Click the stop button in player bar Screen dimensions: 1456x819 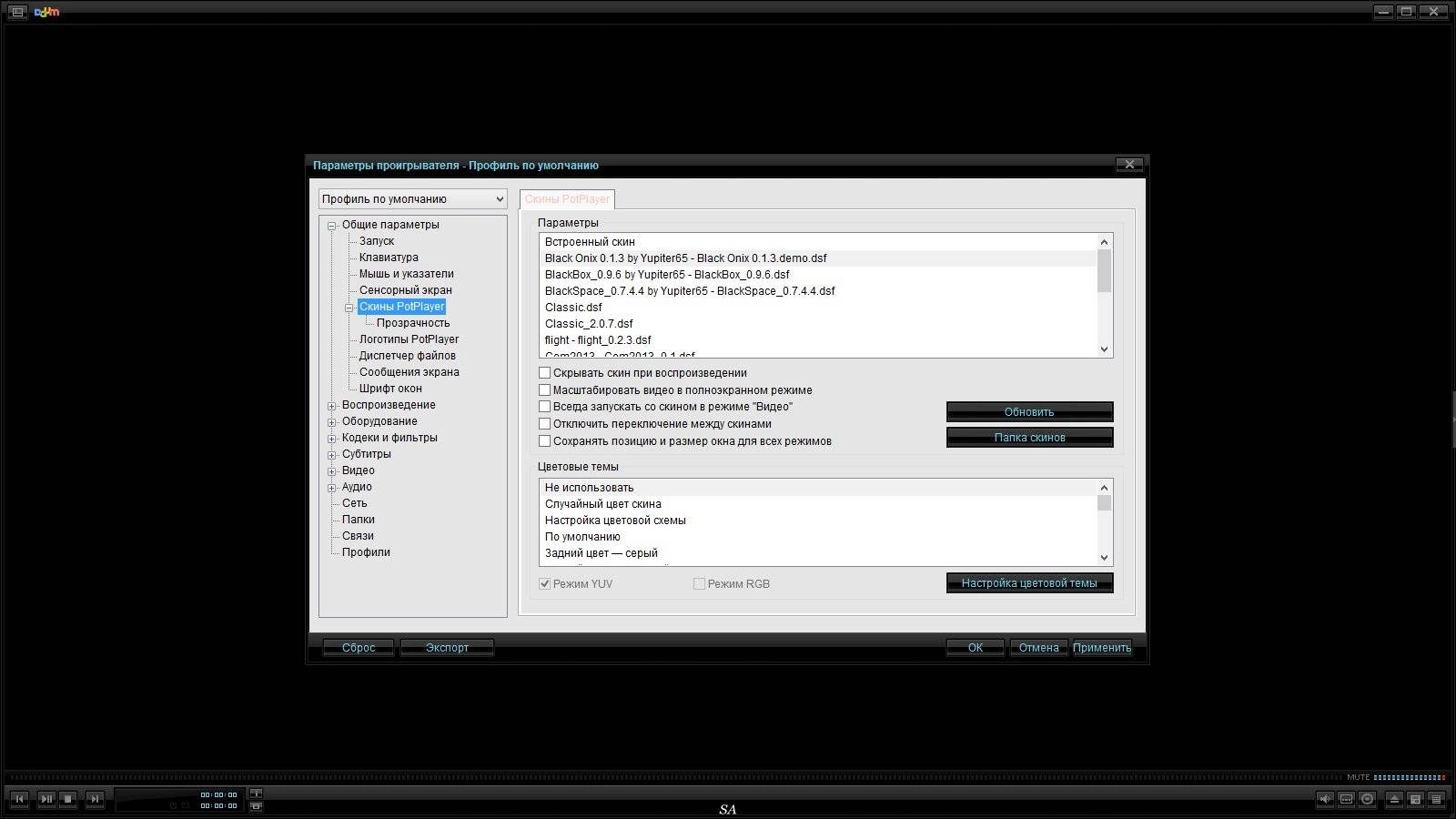click(68, 799)
